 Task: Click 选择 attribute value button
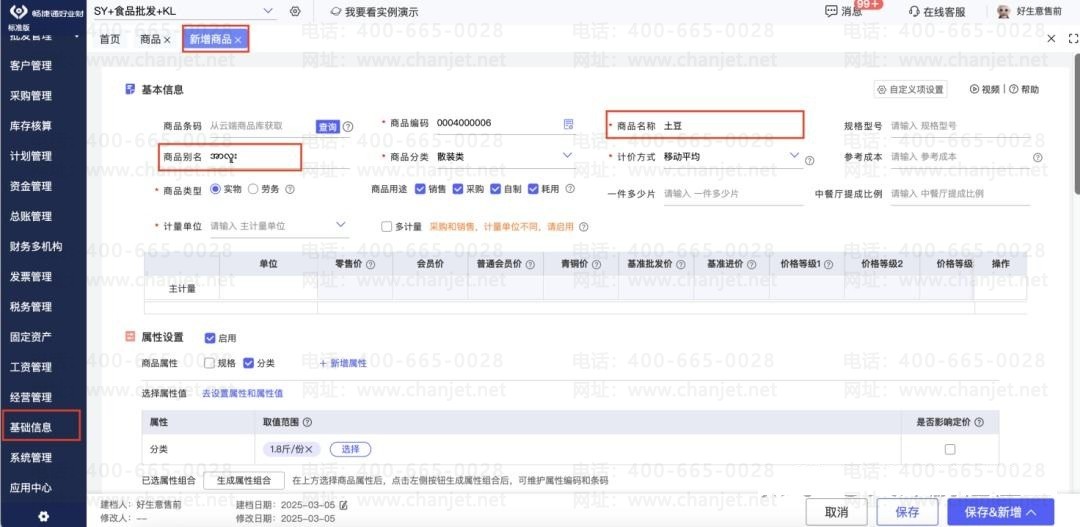click(351, 449)
